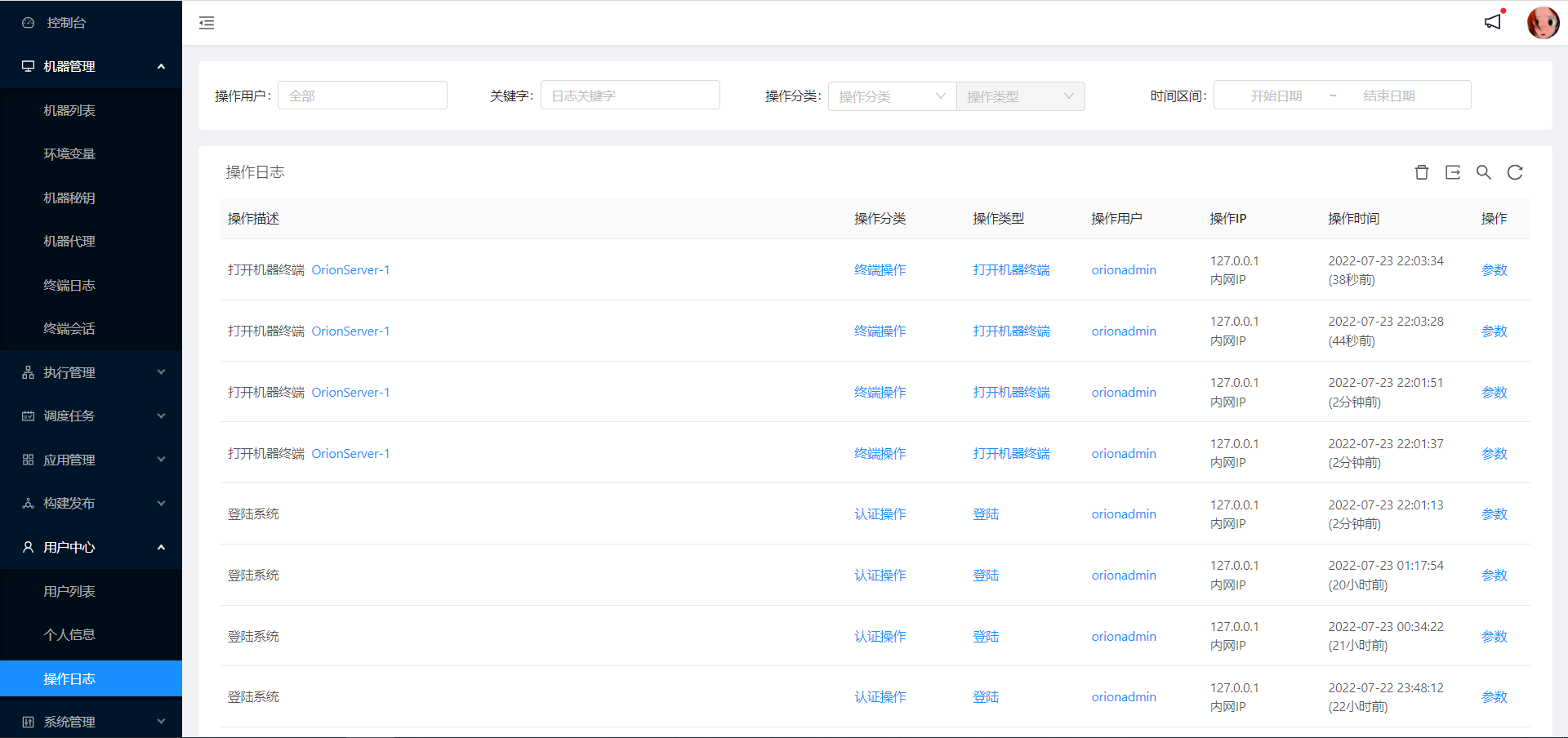Click orionadmin user in 00:34:22 row
This screenshot has height=738, width=1568.
tap(1124, 637)
